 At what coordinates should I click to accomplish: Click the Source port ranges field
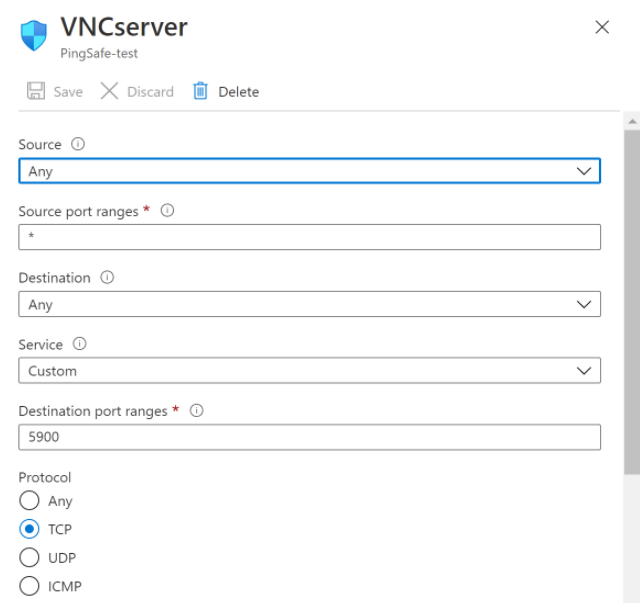[x=309, y=237]
